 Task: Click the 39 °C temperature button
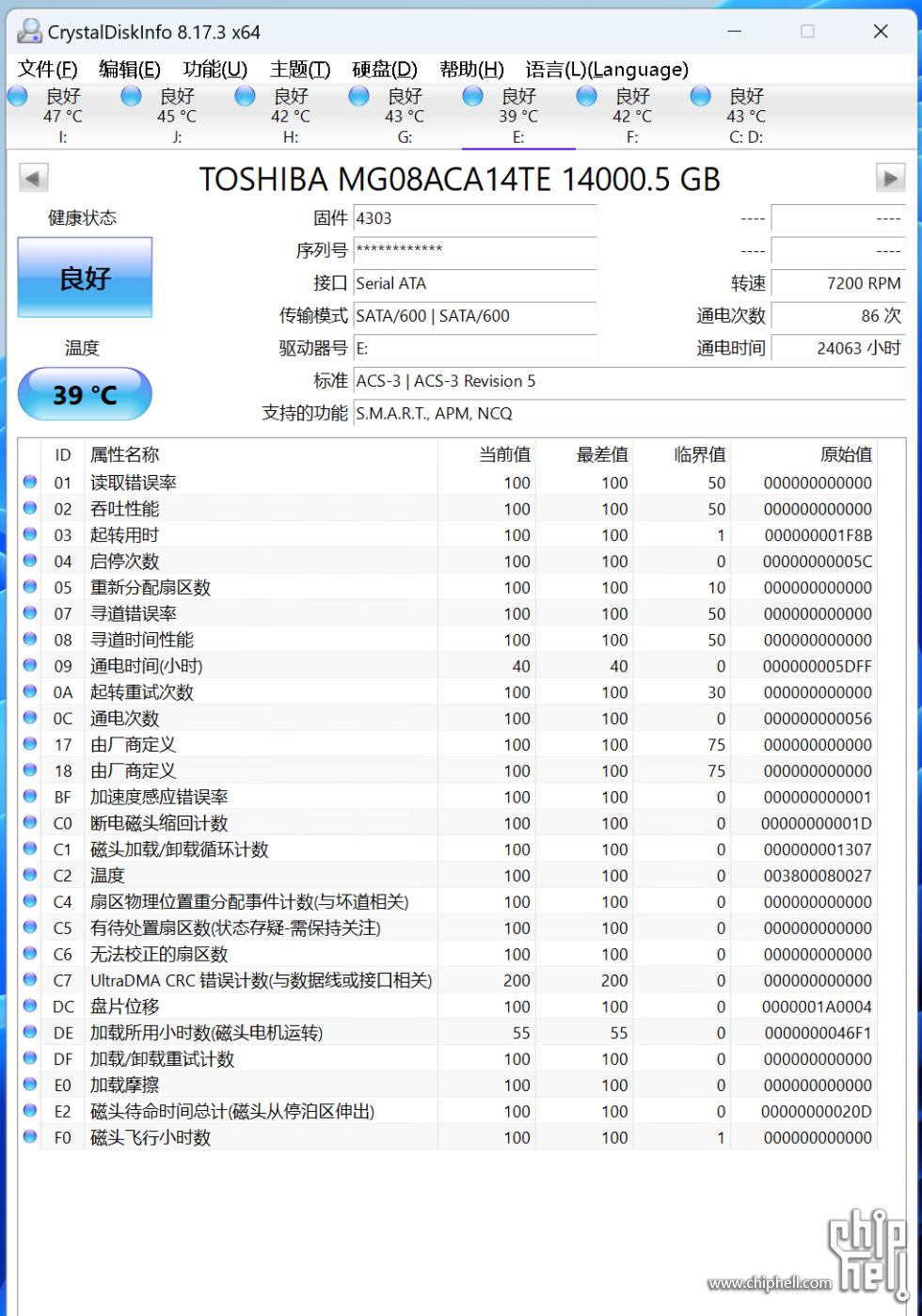pyautogui.click(x=85, y=394)
